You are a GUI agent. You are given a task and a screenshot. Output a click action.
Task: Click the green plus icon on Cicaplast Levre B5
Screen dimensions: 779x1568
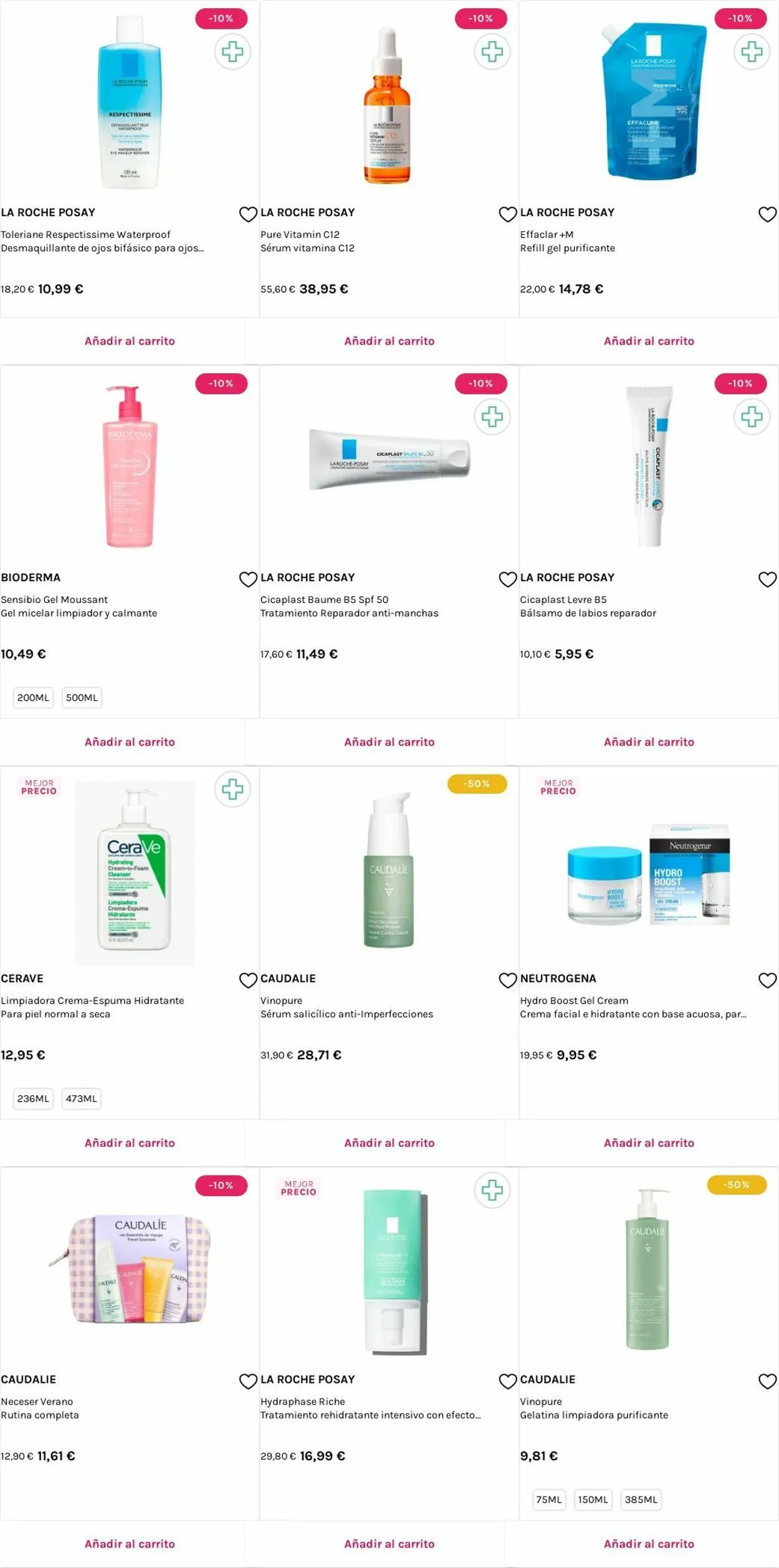pyautogui.click(x=751, y=416)
